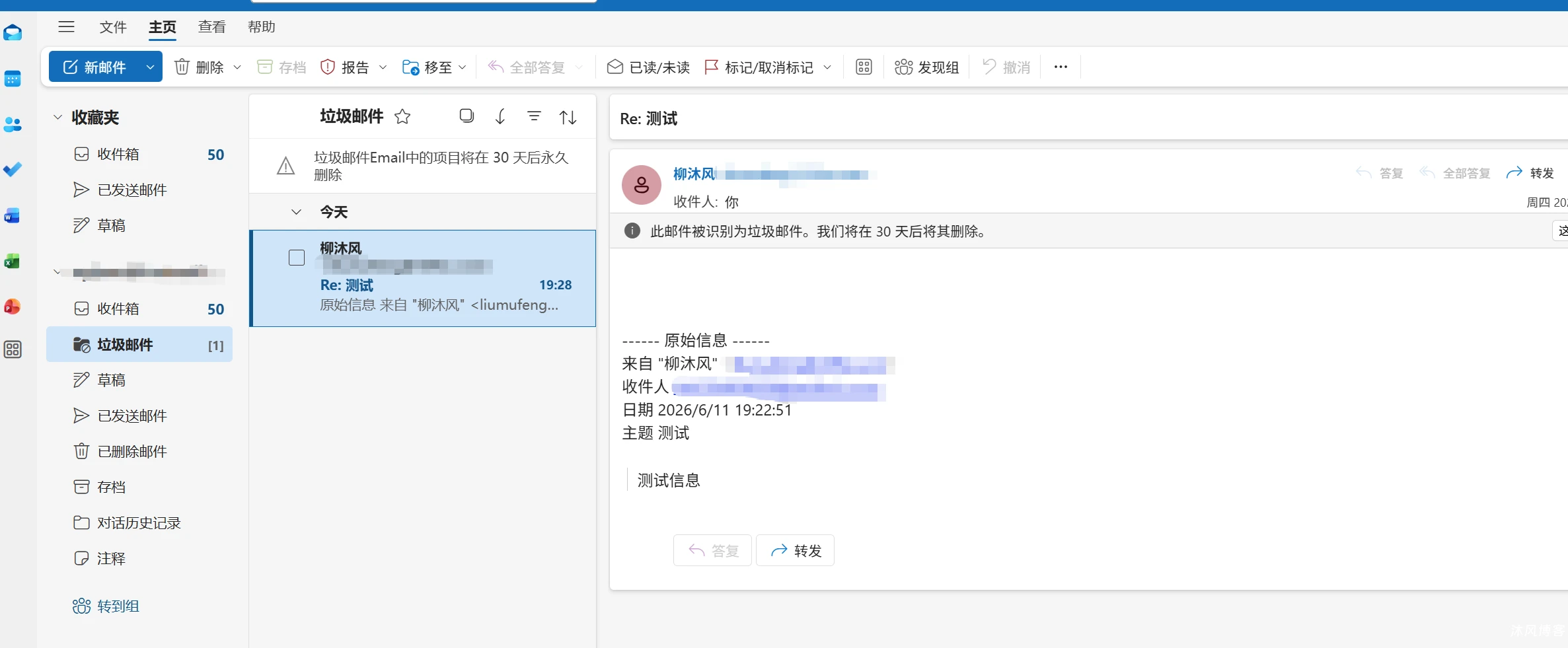Image resolution: width=1568 pixels, height=648 pixels.
Task: Click the junk mail info icon
Action: coord(632,231)
